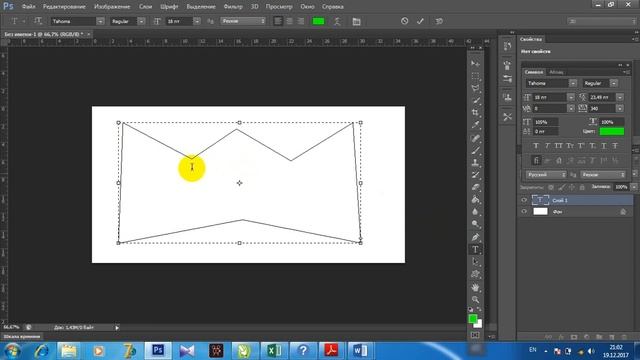
Task: Select the Dodge tool
Action: [x=475, y=224]
